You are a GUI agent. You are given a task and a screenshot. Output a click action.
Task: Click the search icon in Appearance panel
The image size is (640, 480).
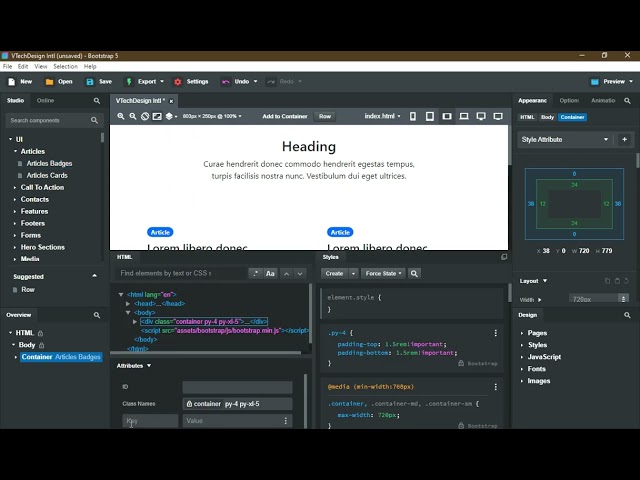coord(627,100)
